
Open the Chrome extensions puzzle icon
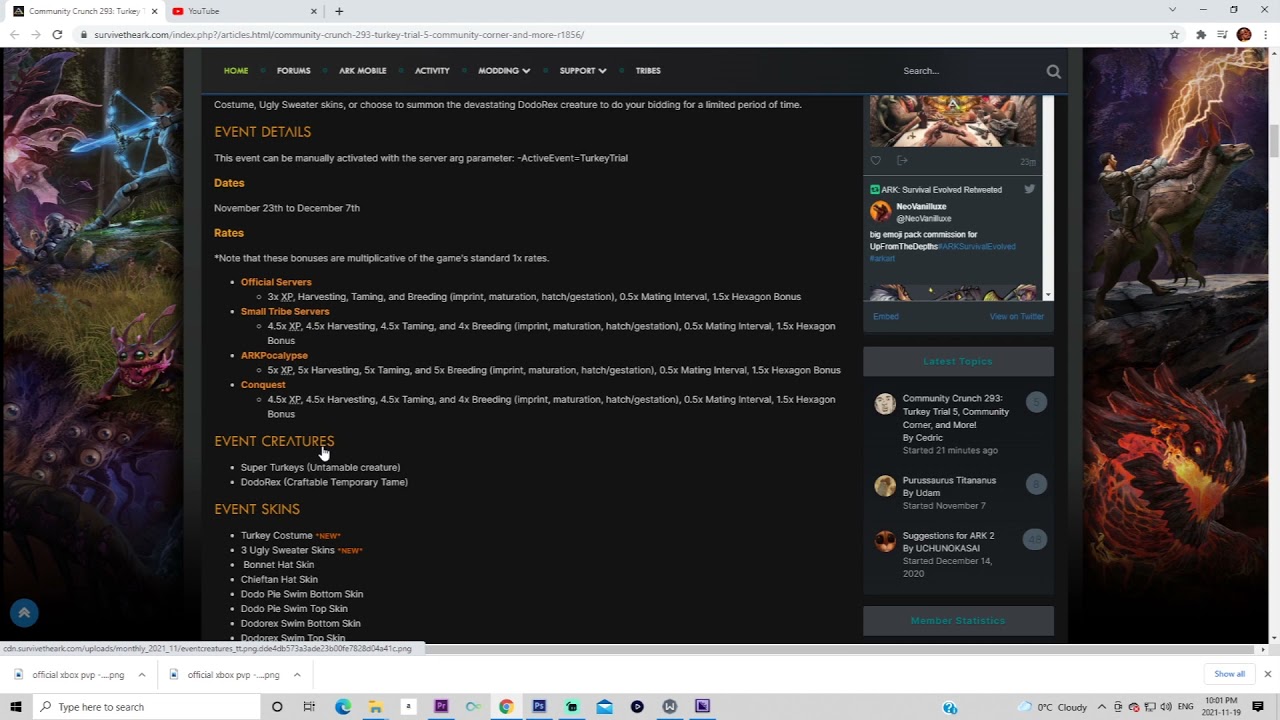1200,34
